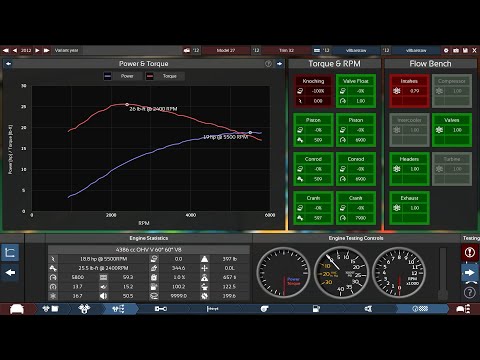Go back with the lower-left arrow button
The width and height of the screenshot is (480, 360).
(10, 273)
